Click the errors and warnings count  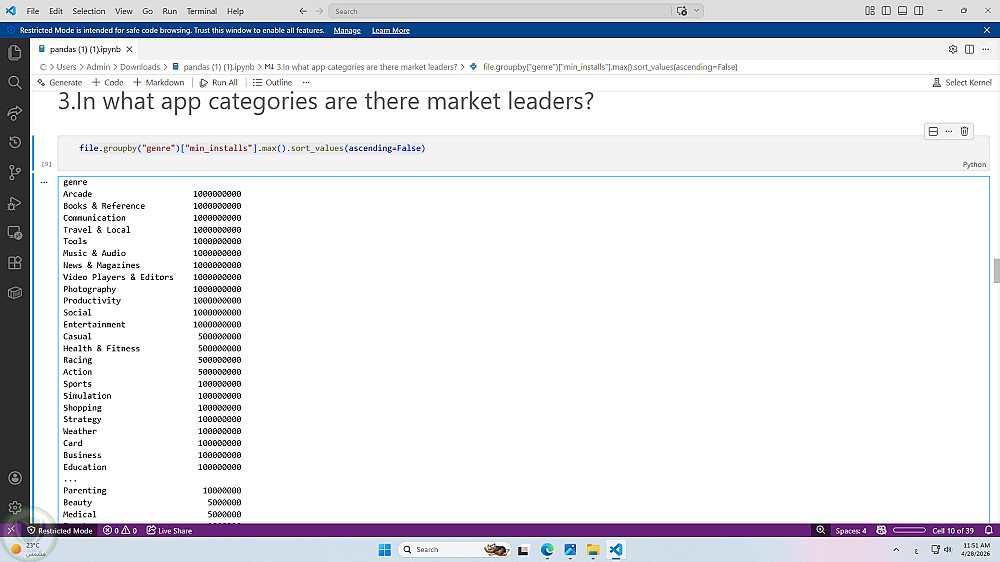[120, 530]
